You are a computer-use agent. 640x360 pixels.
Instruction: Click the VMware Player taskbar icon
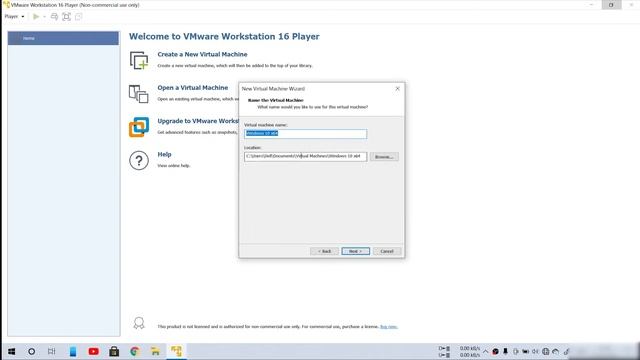[x=176, y=351]
